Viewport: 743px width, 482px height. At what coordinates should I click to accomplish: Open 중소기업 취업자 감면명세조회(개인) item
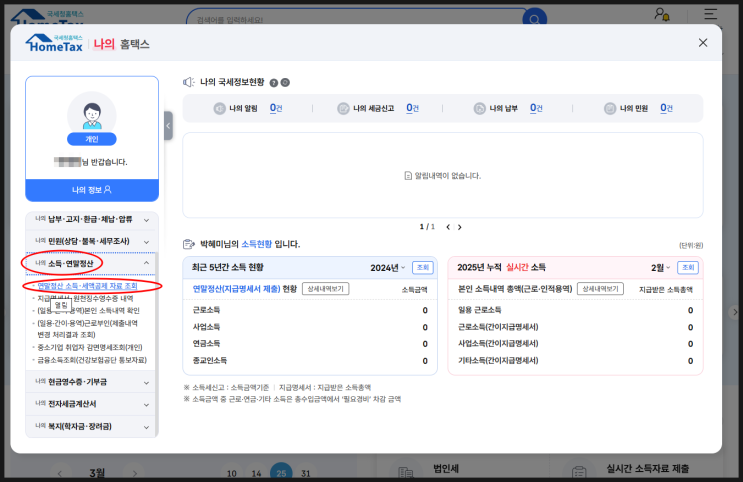pyautogui.click(x=90, y=347)
